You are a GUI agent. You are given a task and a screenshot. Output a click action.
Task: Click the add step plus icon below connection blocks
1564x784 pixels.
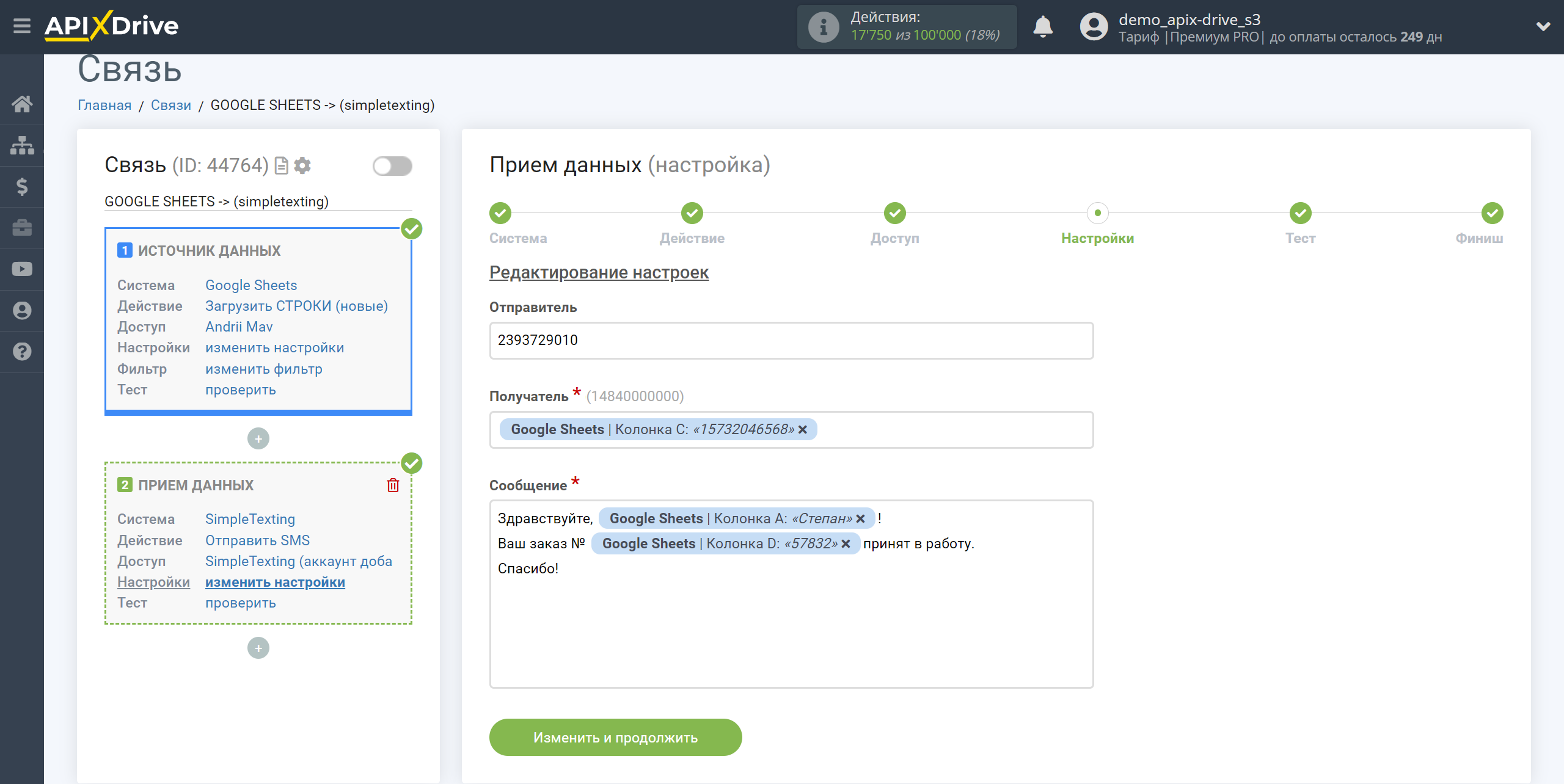pos(258,648)
